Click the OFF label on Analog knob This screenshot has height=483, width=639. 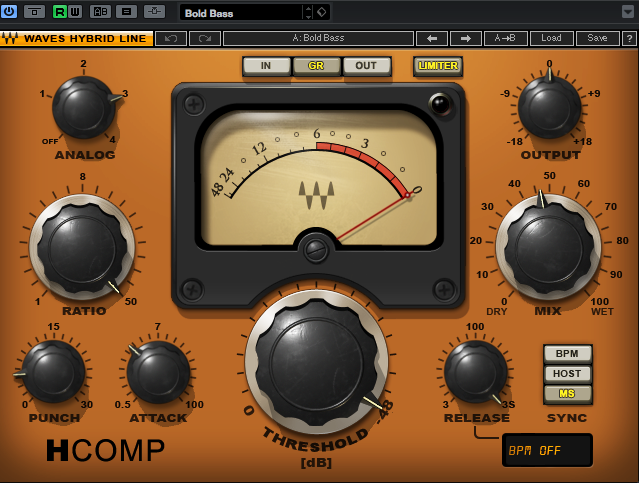pos(50,141)
